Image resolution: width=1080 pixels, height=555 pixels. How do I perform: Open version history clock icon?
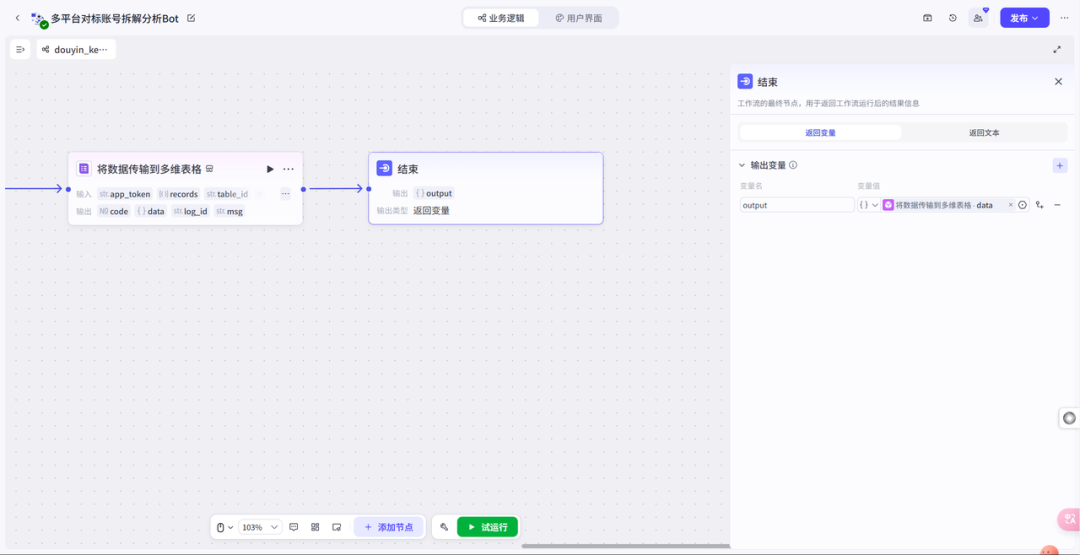953,18
